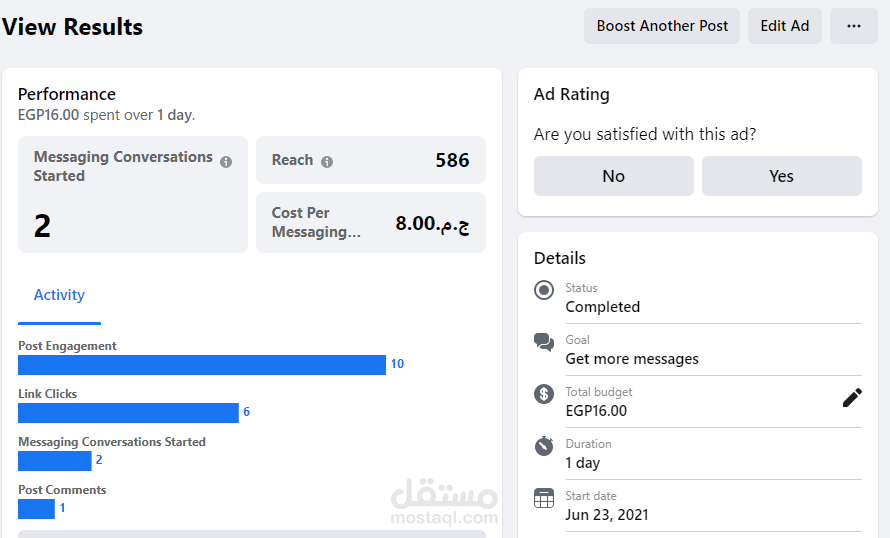Click the Goal chat bubbles icon

tap(544, 343)
